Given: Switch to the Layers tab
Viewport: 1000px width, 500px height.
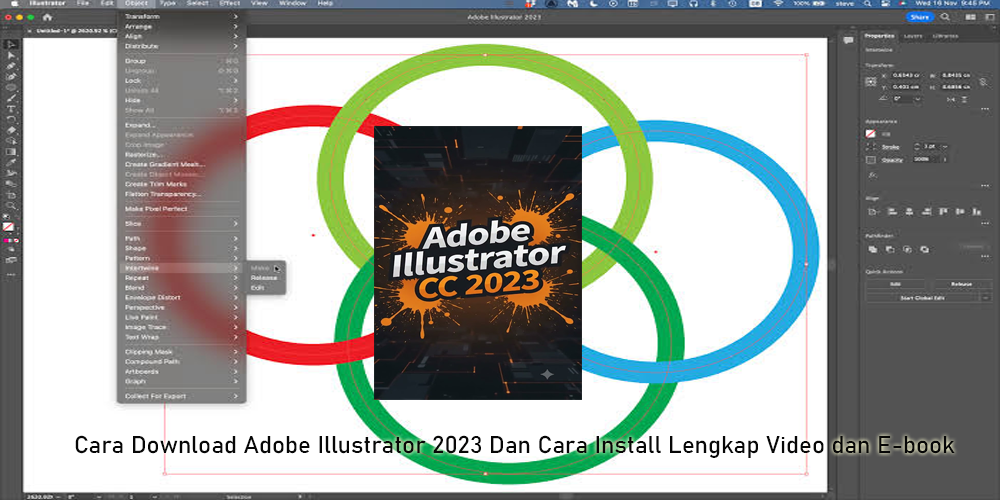Looking at the screenshot, I should coord(913,36).
